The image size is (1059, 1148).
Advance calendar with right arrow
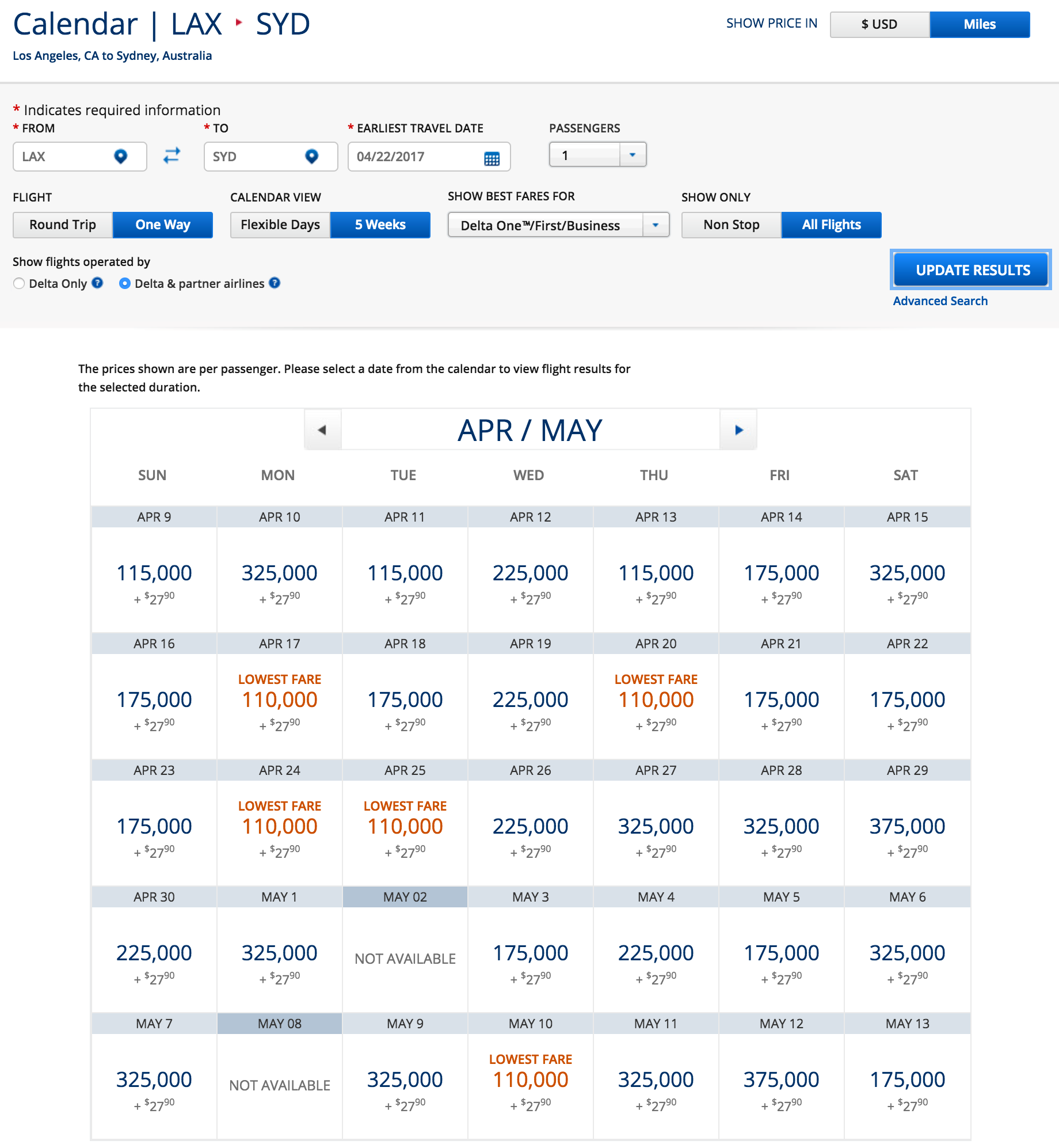click(738, 430)
